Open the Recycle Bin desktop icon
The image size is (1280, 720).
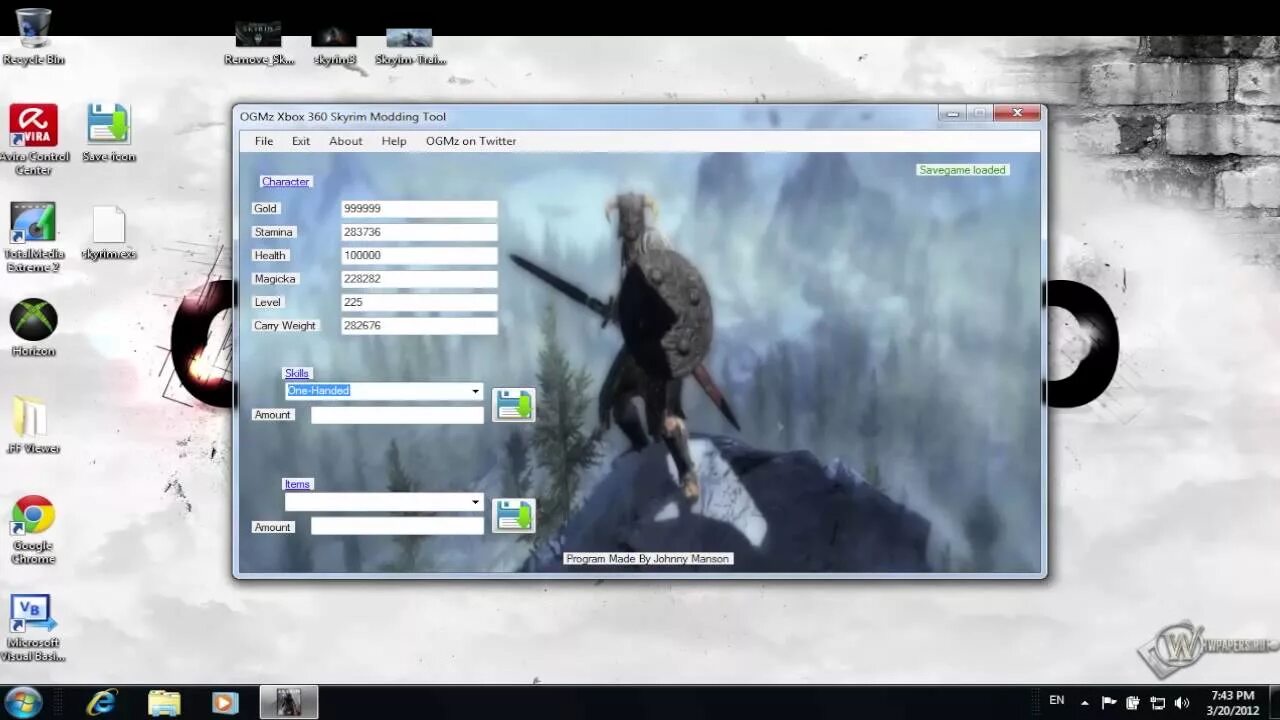[33, 36]
